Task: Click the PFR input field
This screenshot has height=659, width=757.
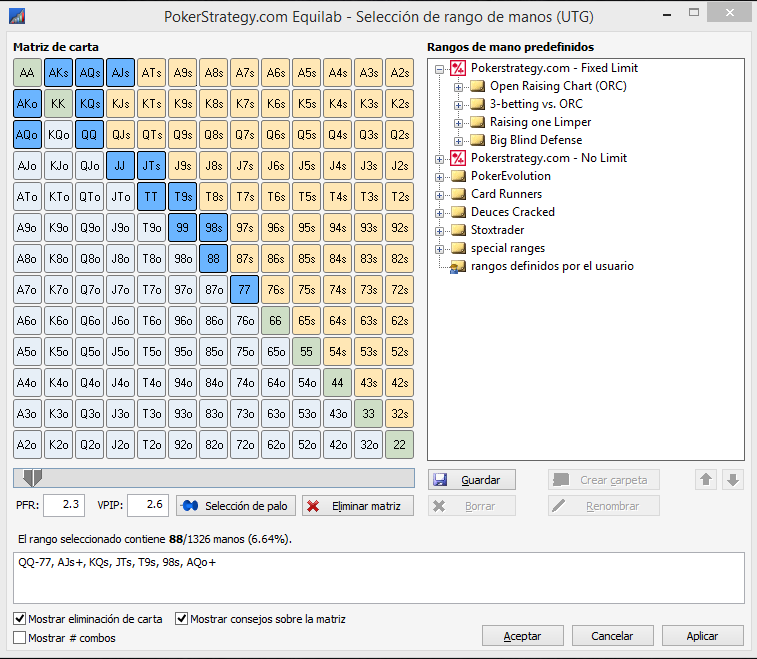Action: click(64, 505)
